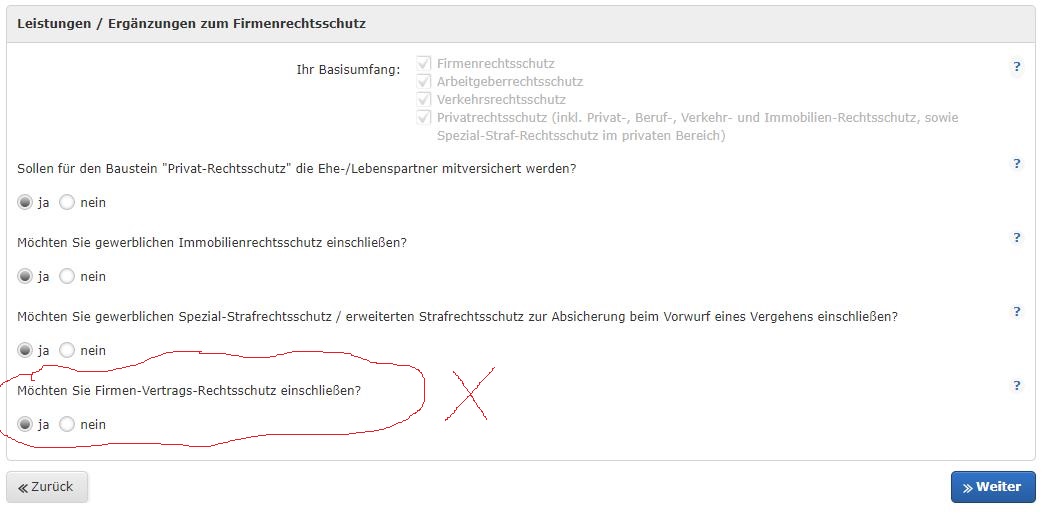
Task: Select 'ja' for Spezial-Strafrechtsschutz
Action: click(x=25, y=350)
